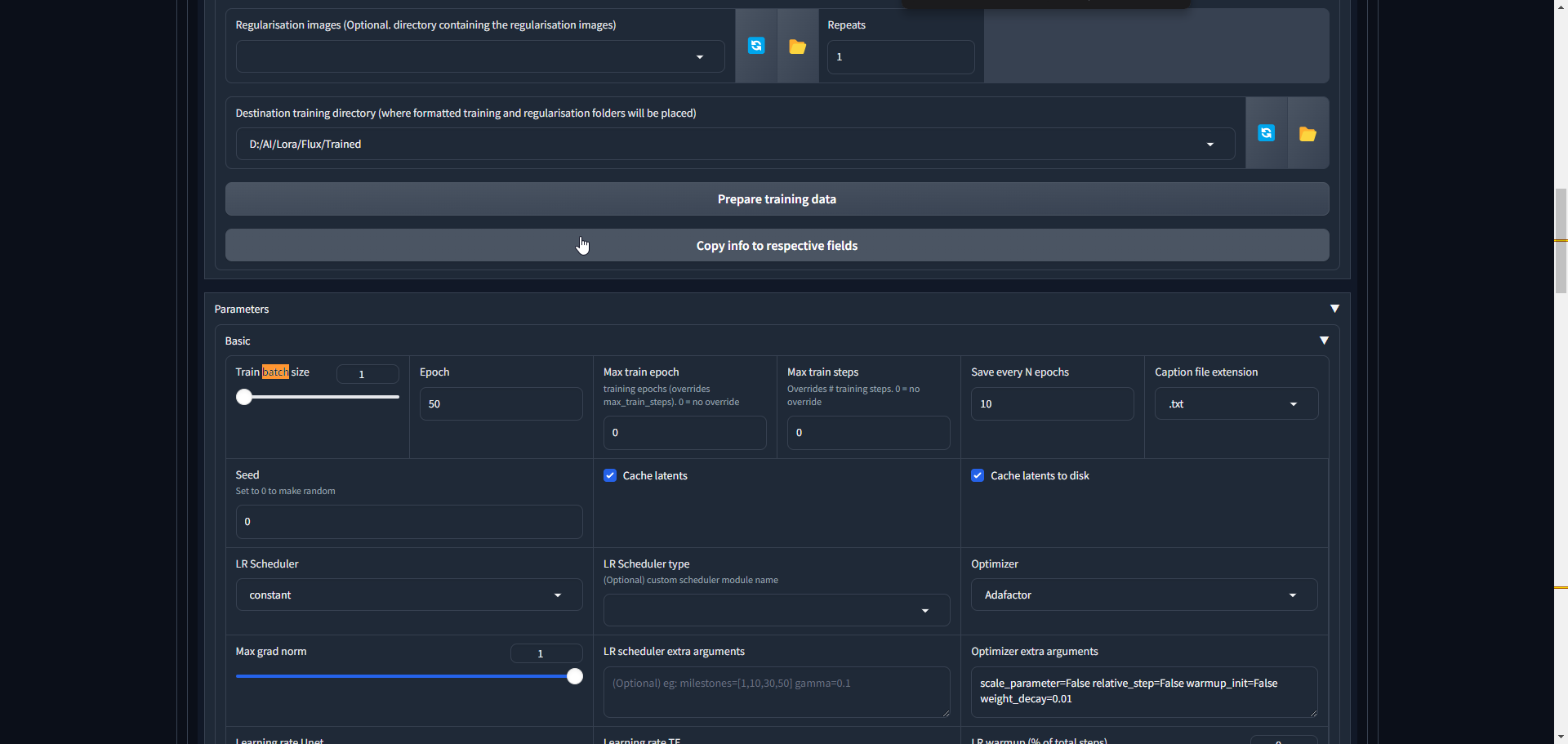Disable Cache latents to disk checkbox

[x=978, y=475]
